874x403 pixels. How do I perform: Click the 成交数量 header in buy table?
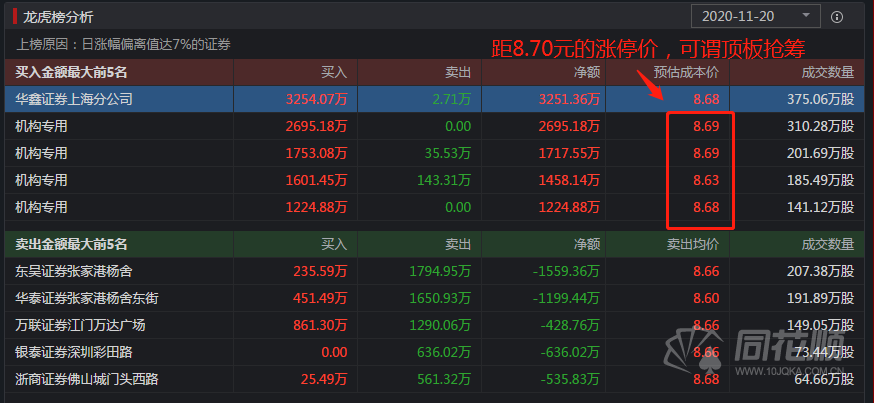[827, 72]
